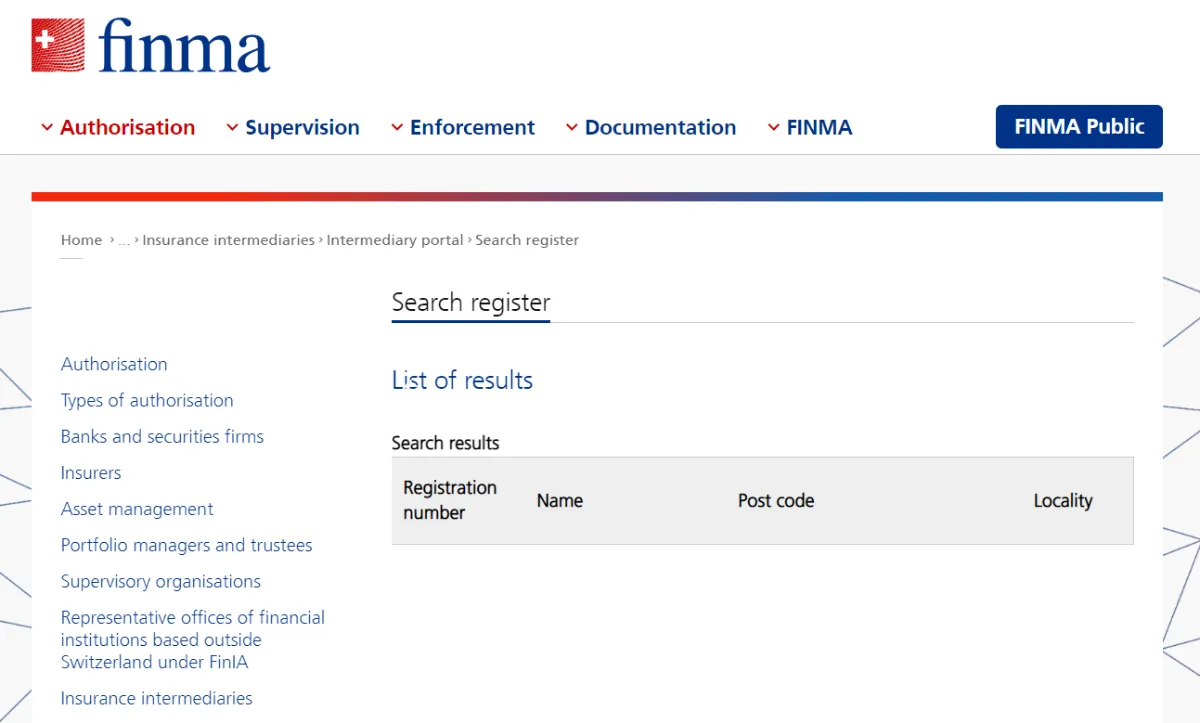Open Authorisation sidebar link
The width and height of the screenshot is (1200, 723).
[x=114, y=364]
